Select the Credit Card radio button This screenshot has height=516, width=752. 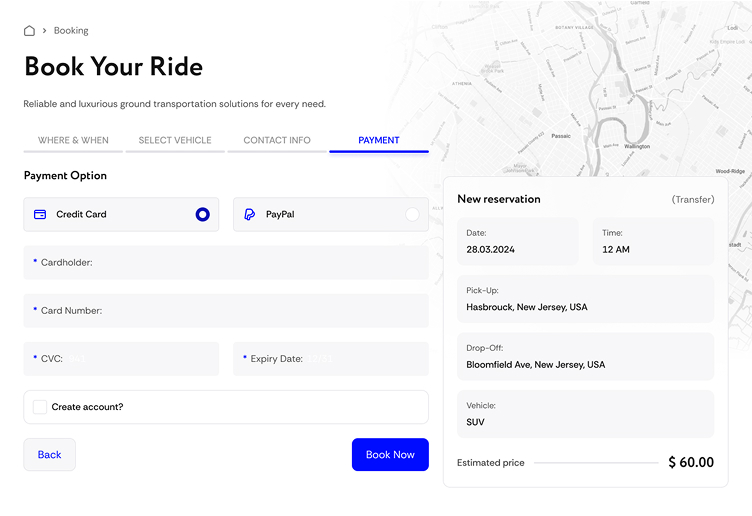(x=203, y=214)
